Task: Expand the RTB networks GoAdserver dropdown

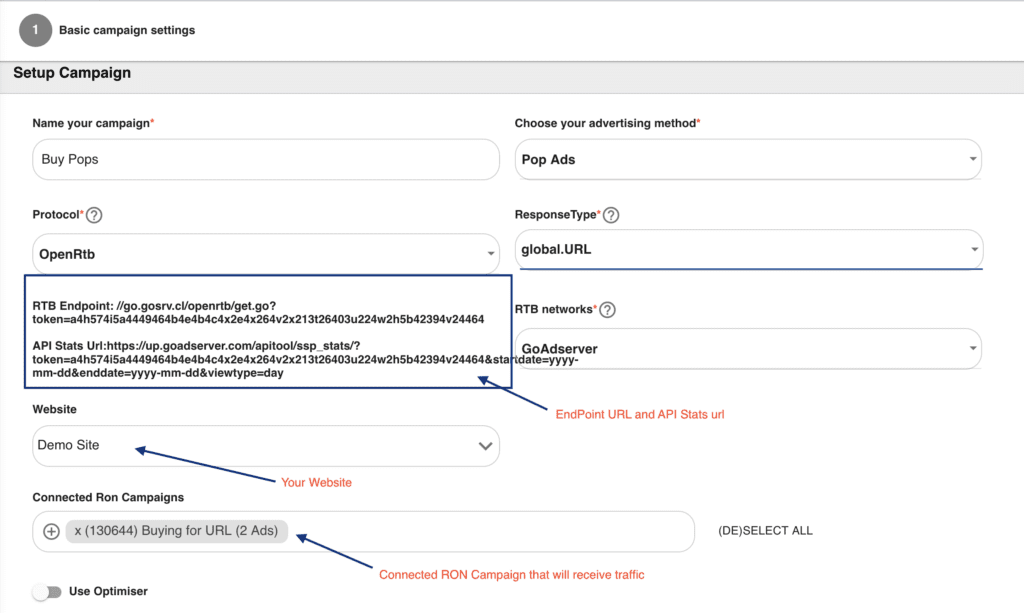Action: coord(747,349)
